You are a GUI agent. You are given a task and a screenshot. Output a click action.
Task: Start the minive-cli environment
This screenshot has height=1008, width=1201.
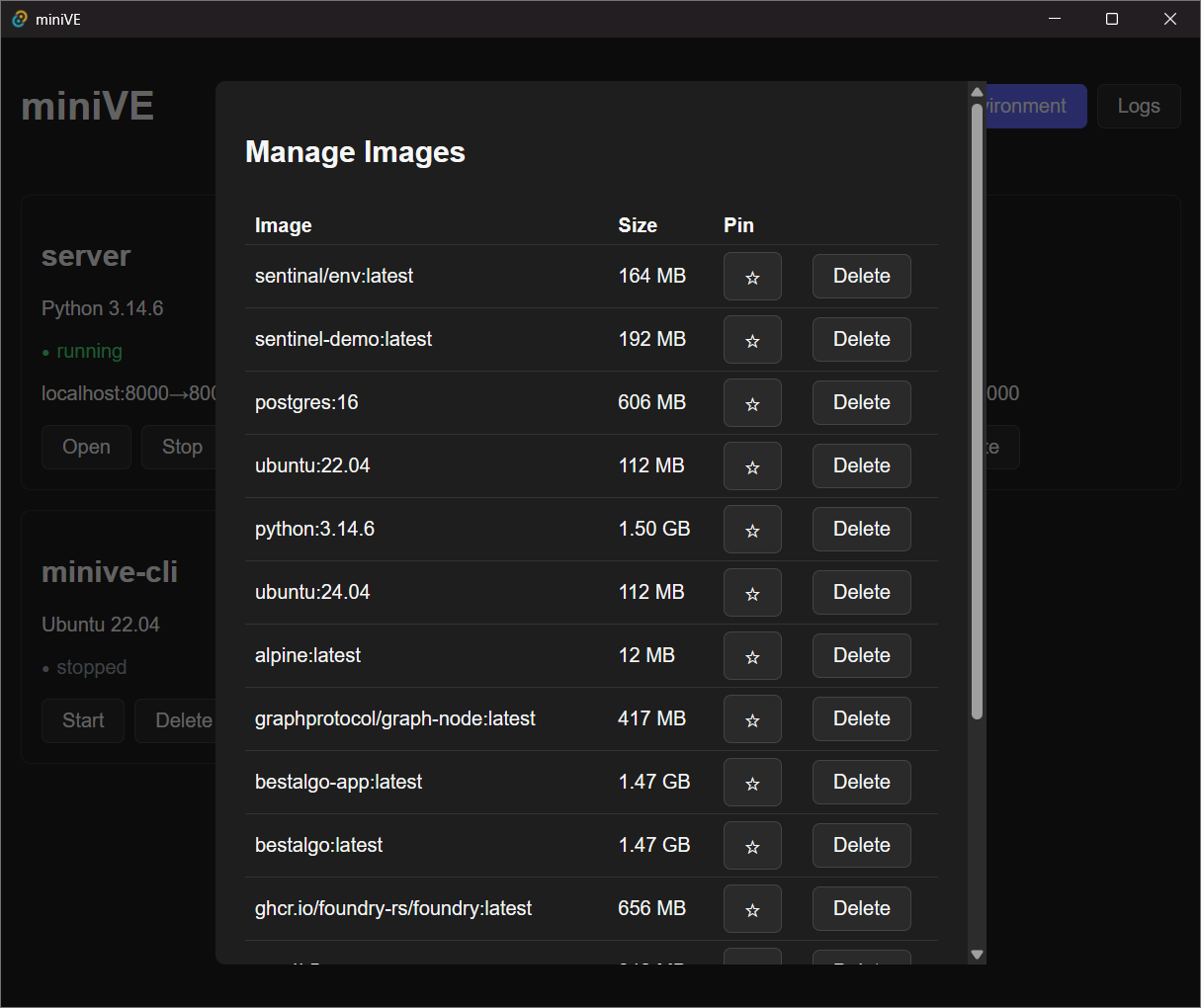[83, 720]
